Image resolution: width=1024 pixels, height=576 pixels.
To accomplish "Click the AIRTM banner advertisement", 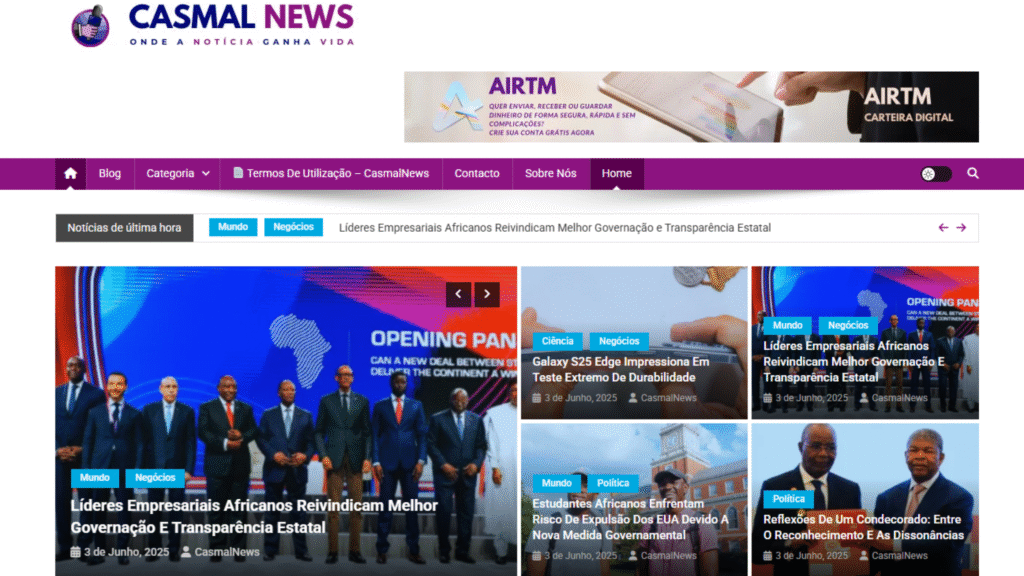I will [x=691, y=107].
